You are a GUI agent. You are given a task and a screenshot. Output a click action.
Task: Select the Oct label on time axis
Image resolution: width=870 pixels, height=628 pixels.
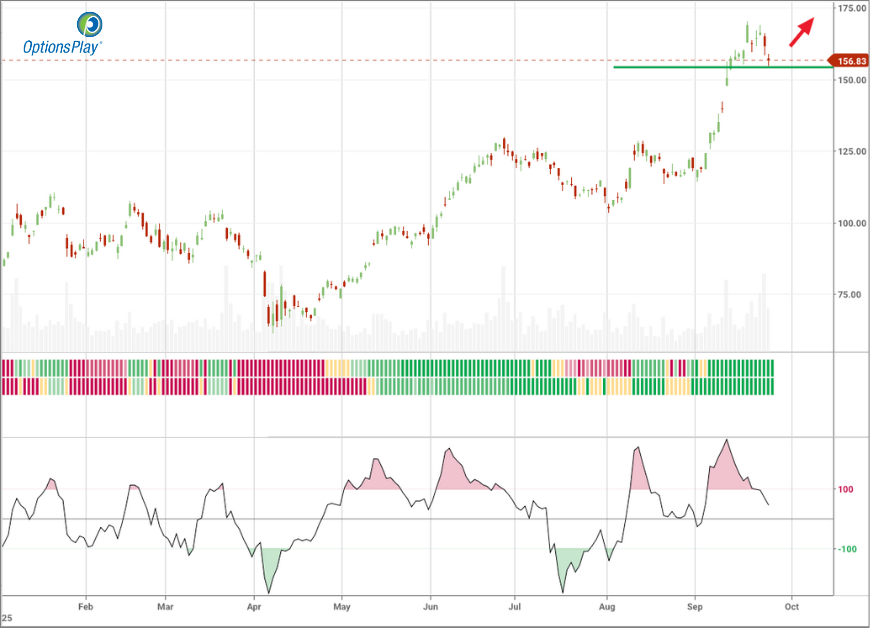pos(791,606)
